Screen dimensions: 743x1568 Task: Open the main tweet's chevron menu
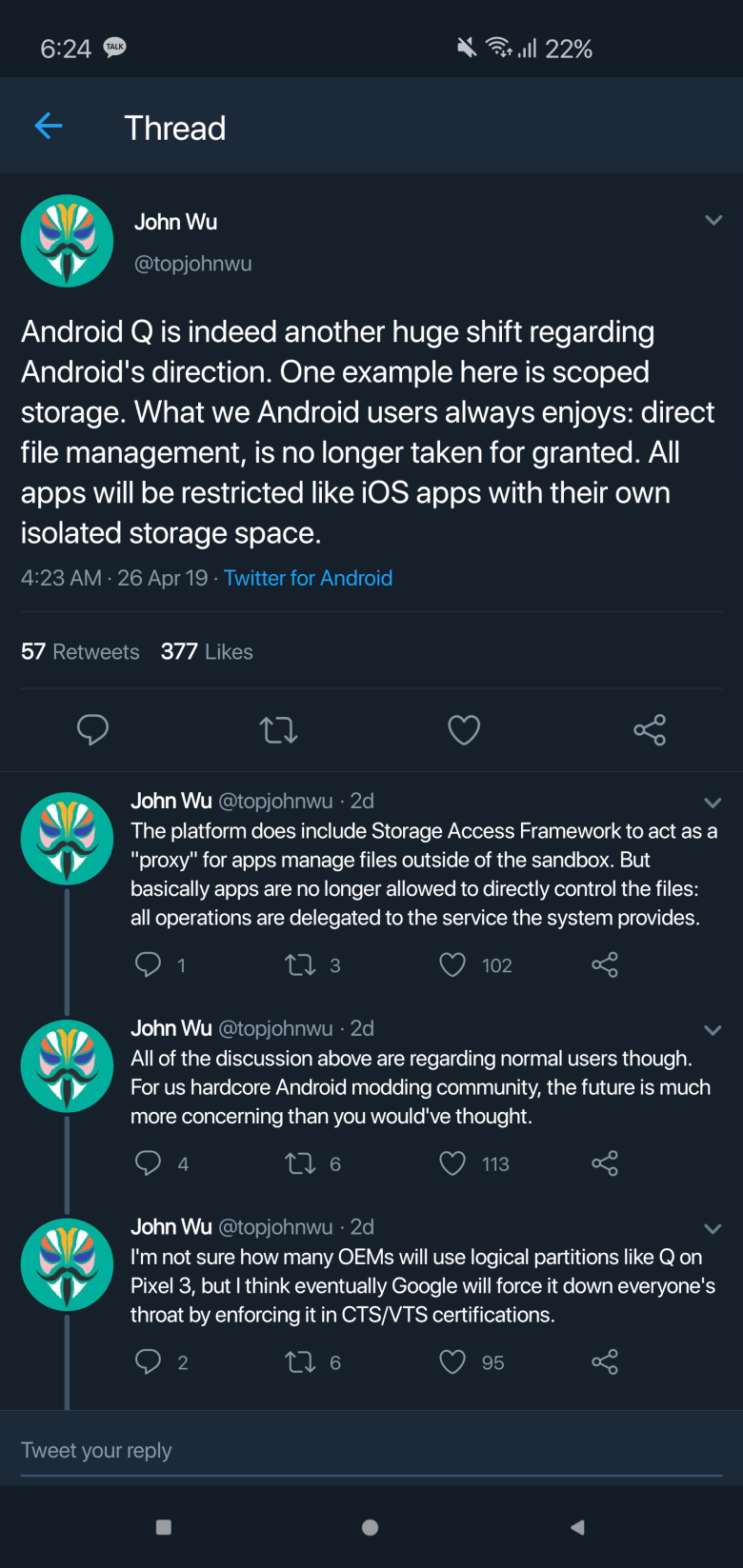click(x=713, y=220)
